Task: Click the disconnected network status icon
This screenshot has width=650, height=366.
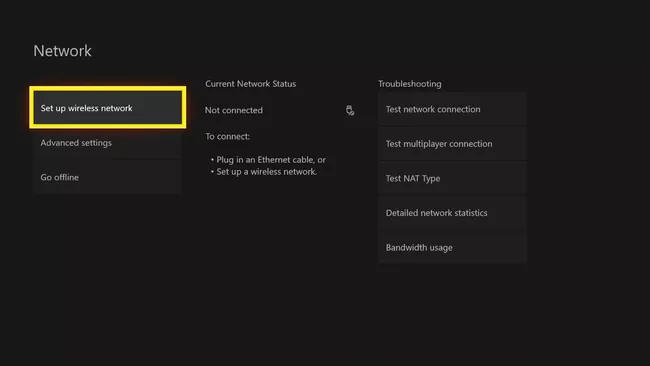Action: [350, 110]
